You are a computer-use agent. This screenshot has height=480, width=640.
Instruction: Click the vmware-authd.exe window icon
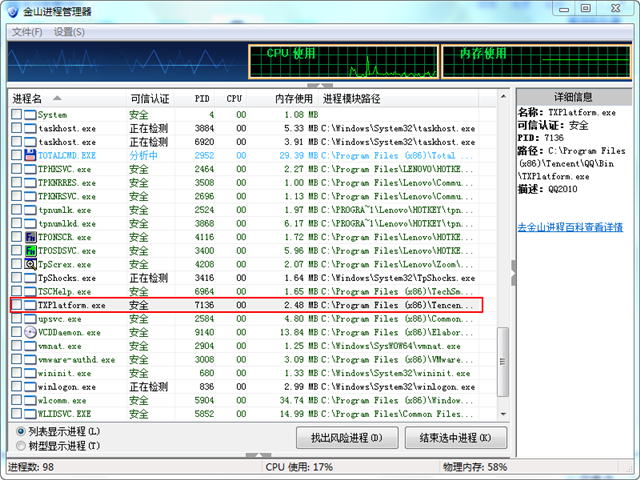tap(30, 360)
